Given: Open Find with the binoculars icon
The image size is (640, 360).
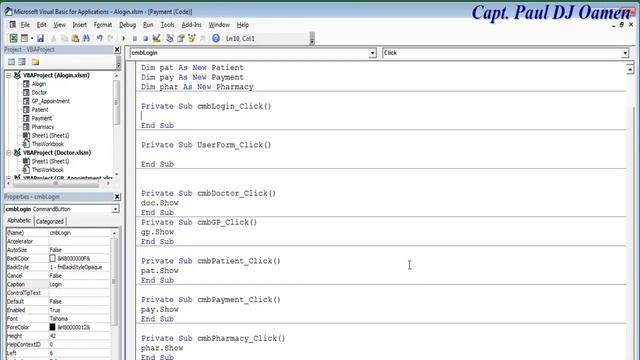Looking at the screenshot, I should [86, 38].
